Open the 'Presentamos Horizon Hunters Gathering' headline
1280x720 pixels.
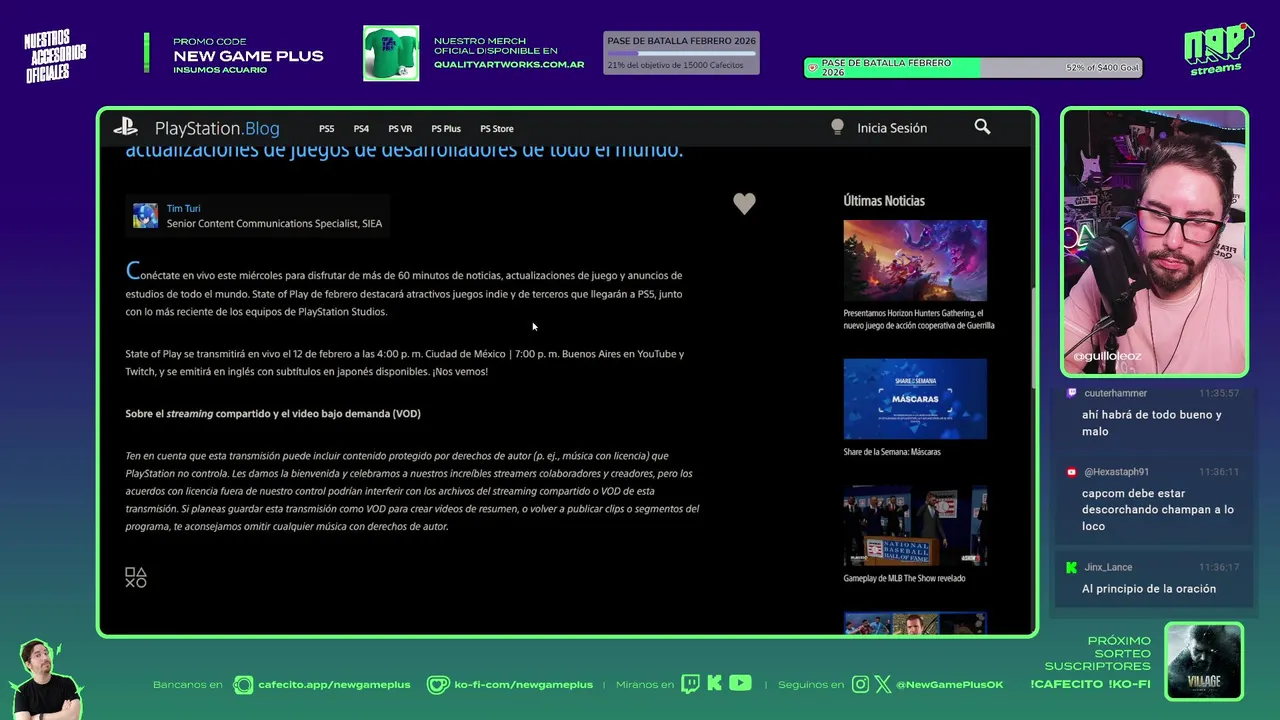pos(919,319)
